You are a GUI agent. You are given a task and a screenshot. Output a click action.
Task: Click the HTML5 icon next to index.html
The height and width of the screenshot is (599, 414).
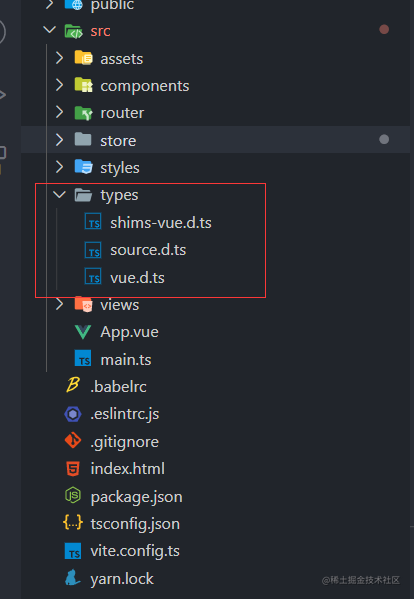[x=73, y=469]
